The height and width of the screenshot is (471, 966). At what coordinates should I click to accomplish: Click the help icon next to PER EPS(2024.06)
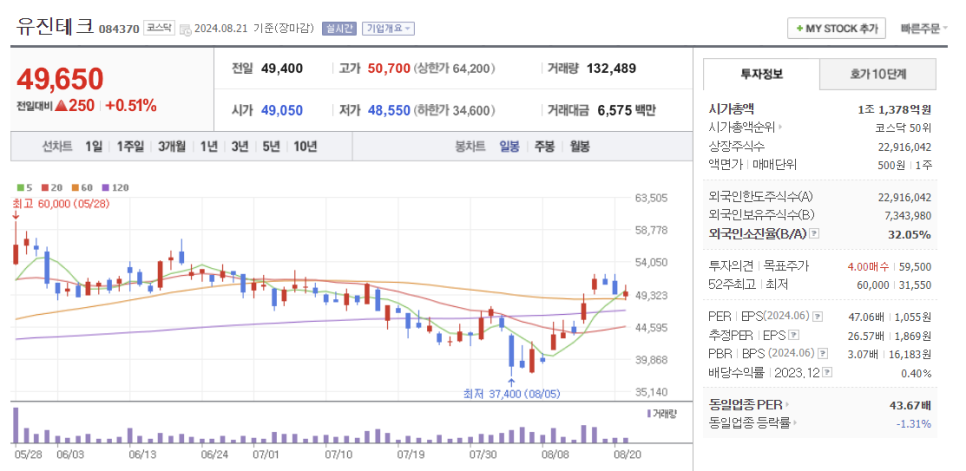coord(818,316)
